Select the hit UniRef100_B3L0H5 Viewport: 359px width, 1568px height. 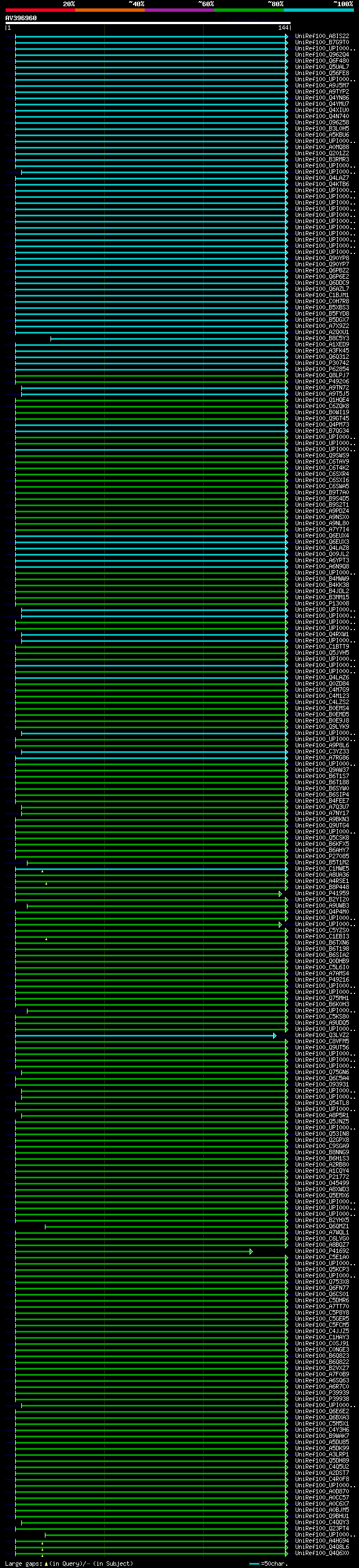pos(323,129)
